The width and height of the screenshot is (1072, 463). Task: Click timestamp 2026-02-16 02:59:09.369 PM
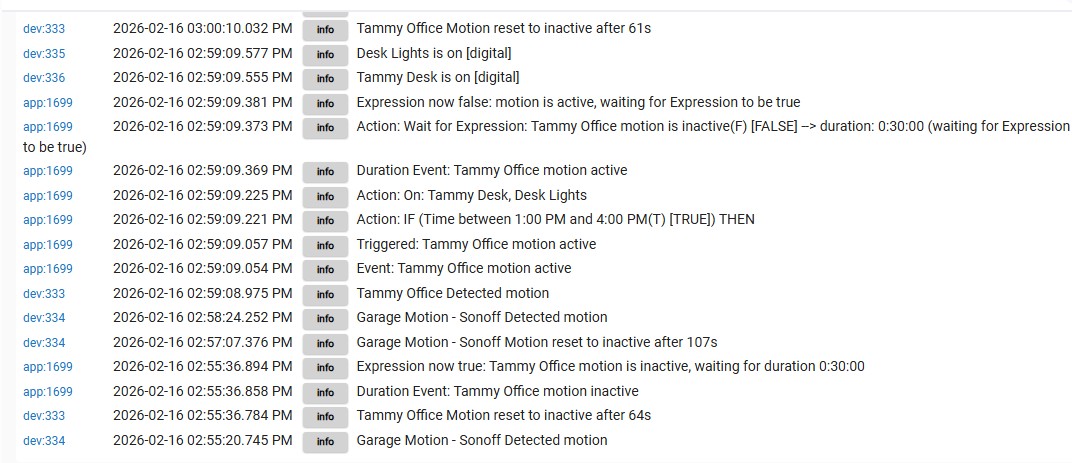pyautogui.click(x=202, y=171)
